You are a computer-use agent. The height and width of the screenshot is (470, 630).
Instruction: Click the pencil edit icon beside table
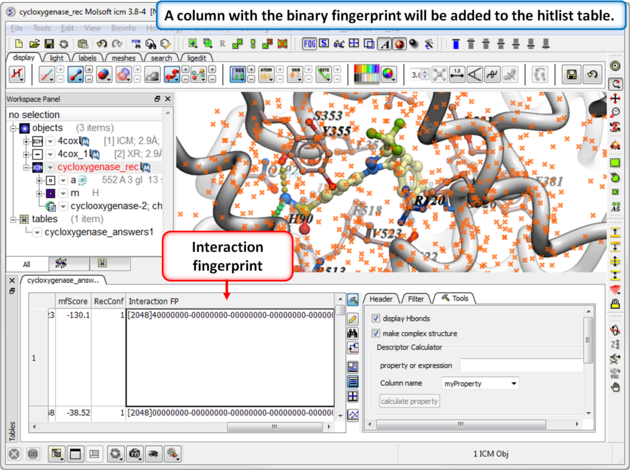coord(353,318)
